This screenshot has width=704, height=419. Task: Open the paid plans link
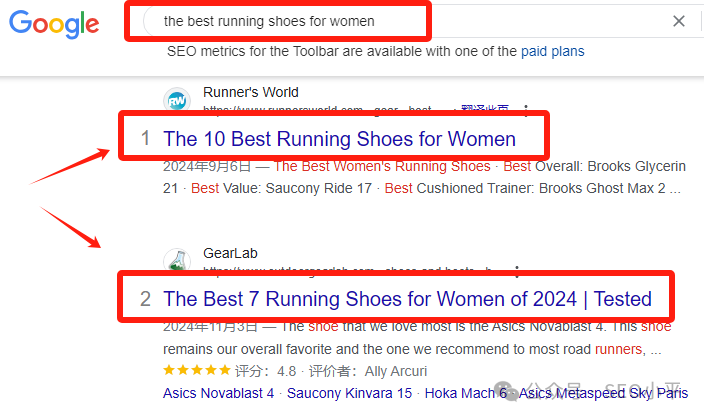click(553, 51)
